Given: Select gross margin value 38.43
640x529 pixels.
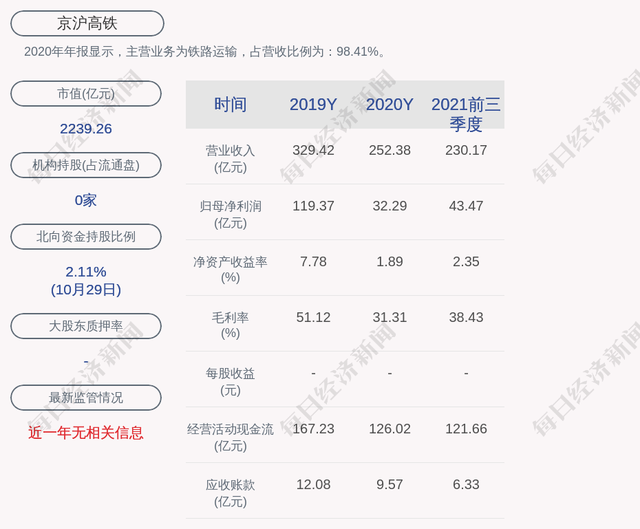Looking at the screenshot, I should [466, 318].
